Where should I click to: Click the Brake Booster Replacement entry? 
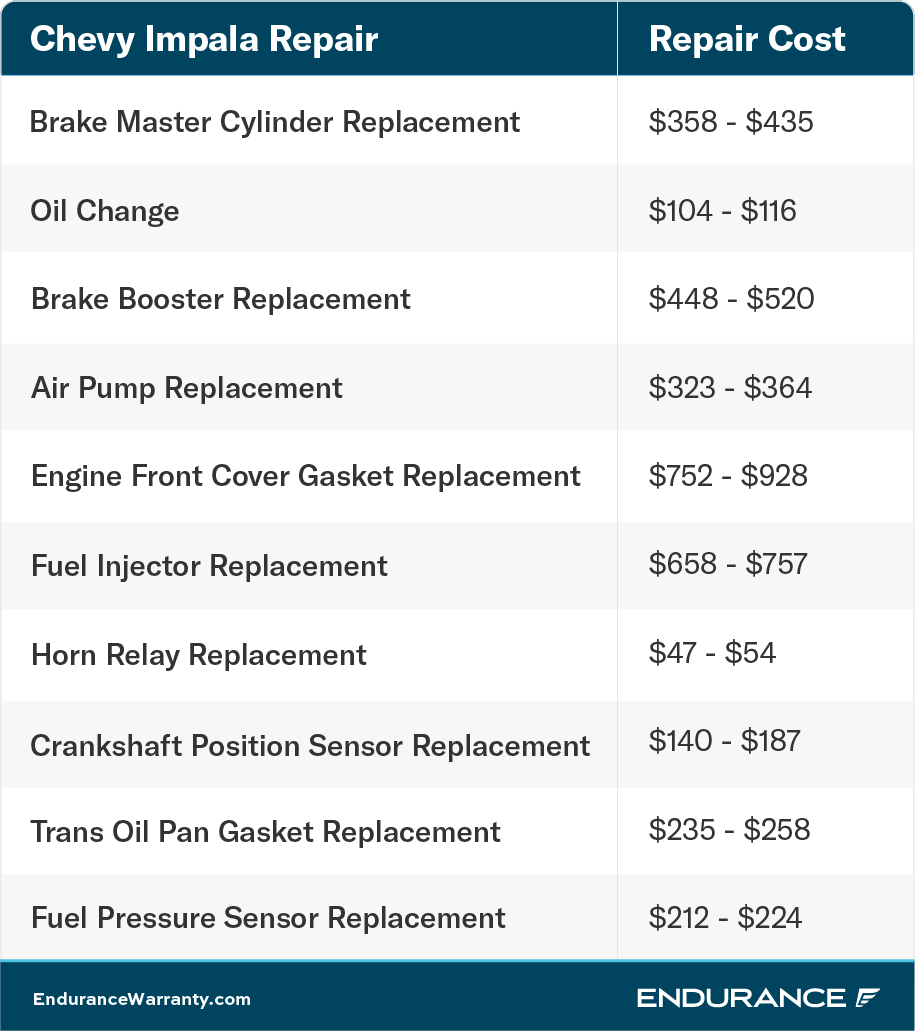(220, 299)
